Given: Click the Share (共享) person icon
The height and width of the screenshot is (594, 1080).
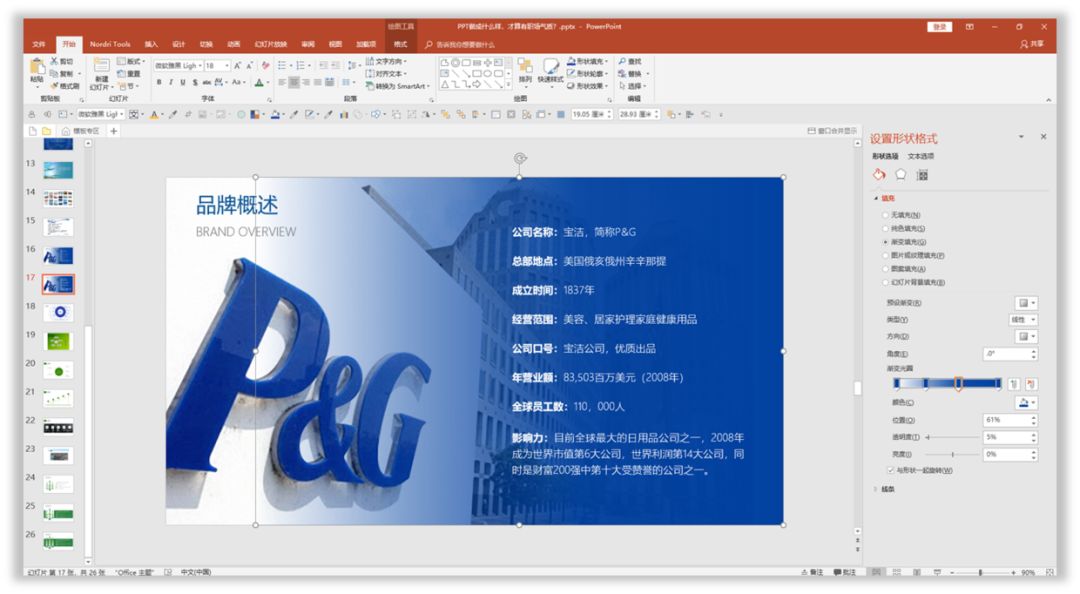Looking at the screenshot, I should pos(1024,44).
